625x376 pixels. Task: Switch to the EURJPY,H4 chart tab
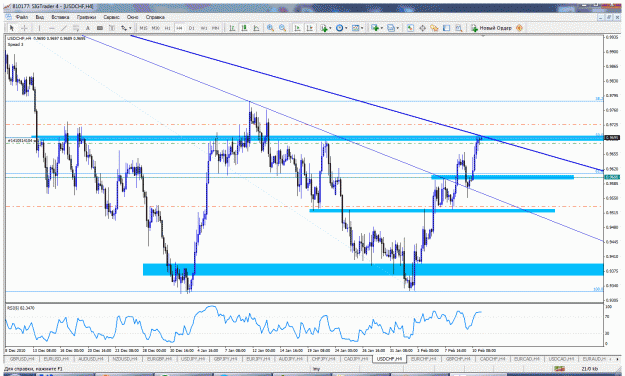point(259,359)
